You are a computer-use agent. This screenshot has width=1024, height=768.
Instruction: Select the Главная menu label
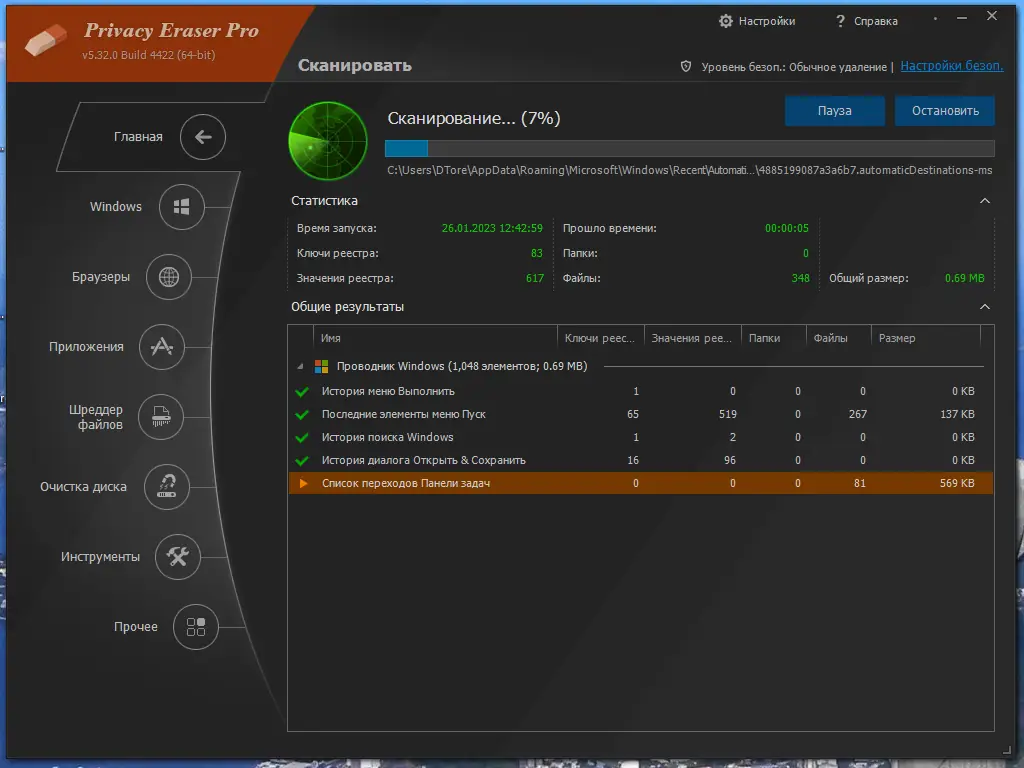(138, 136)
